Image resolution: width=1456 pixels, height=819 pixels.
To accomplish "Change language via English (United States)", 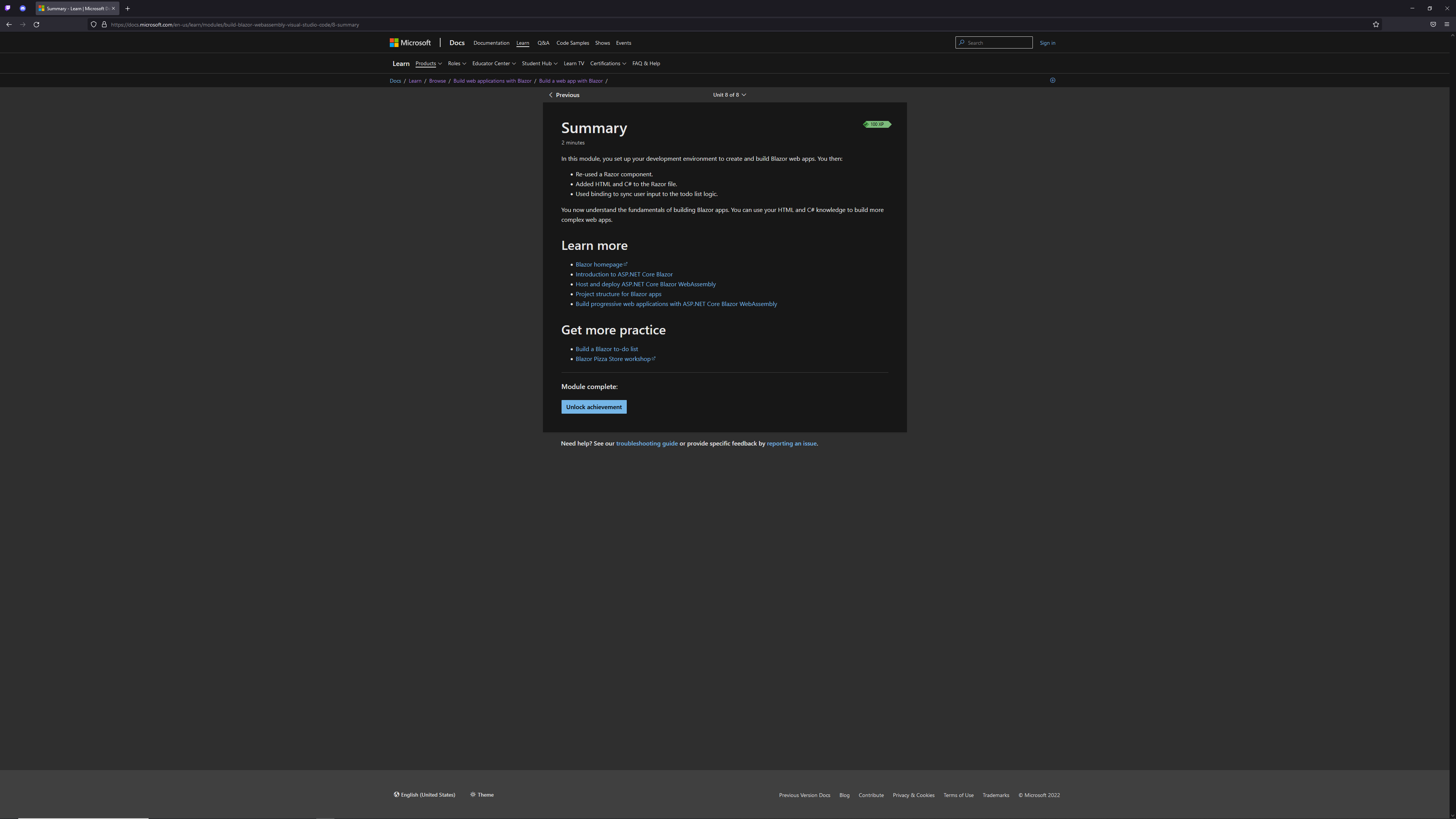I will tap(425, 795).
